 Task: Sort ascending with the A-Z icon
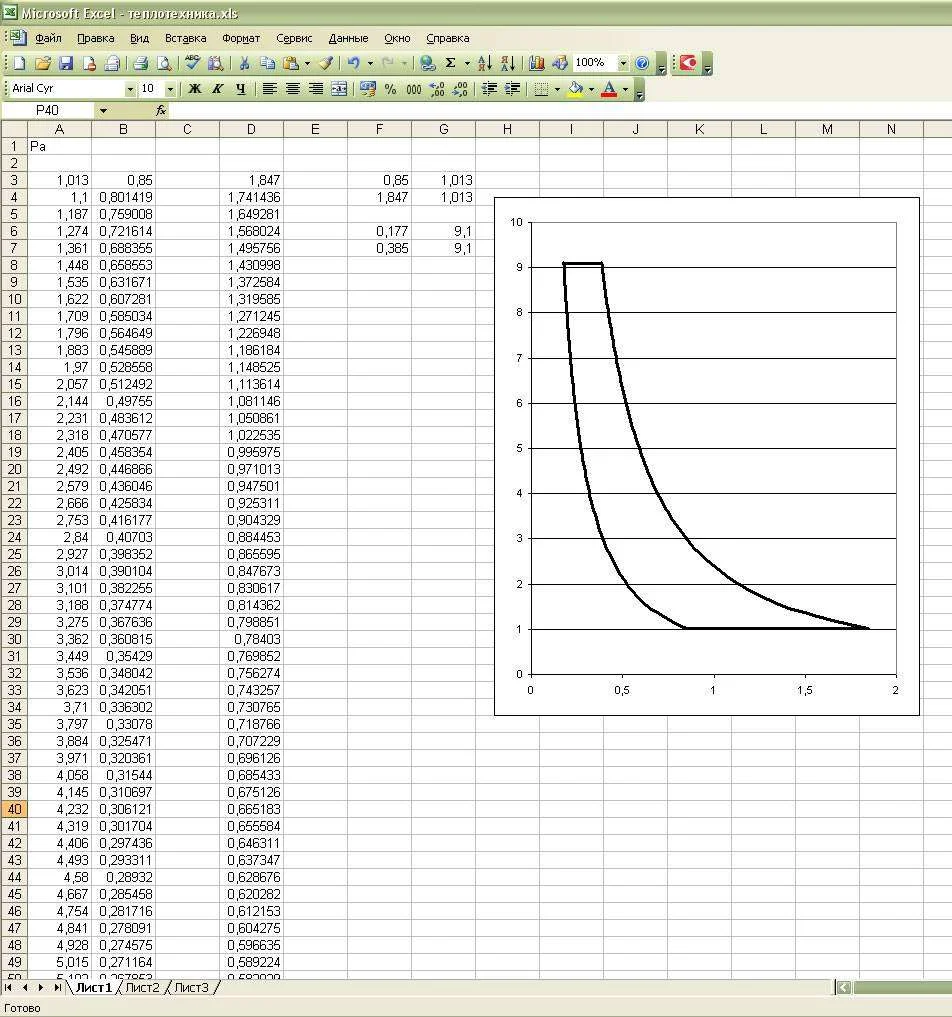pyautogui.click(x=485, y=63)
